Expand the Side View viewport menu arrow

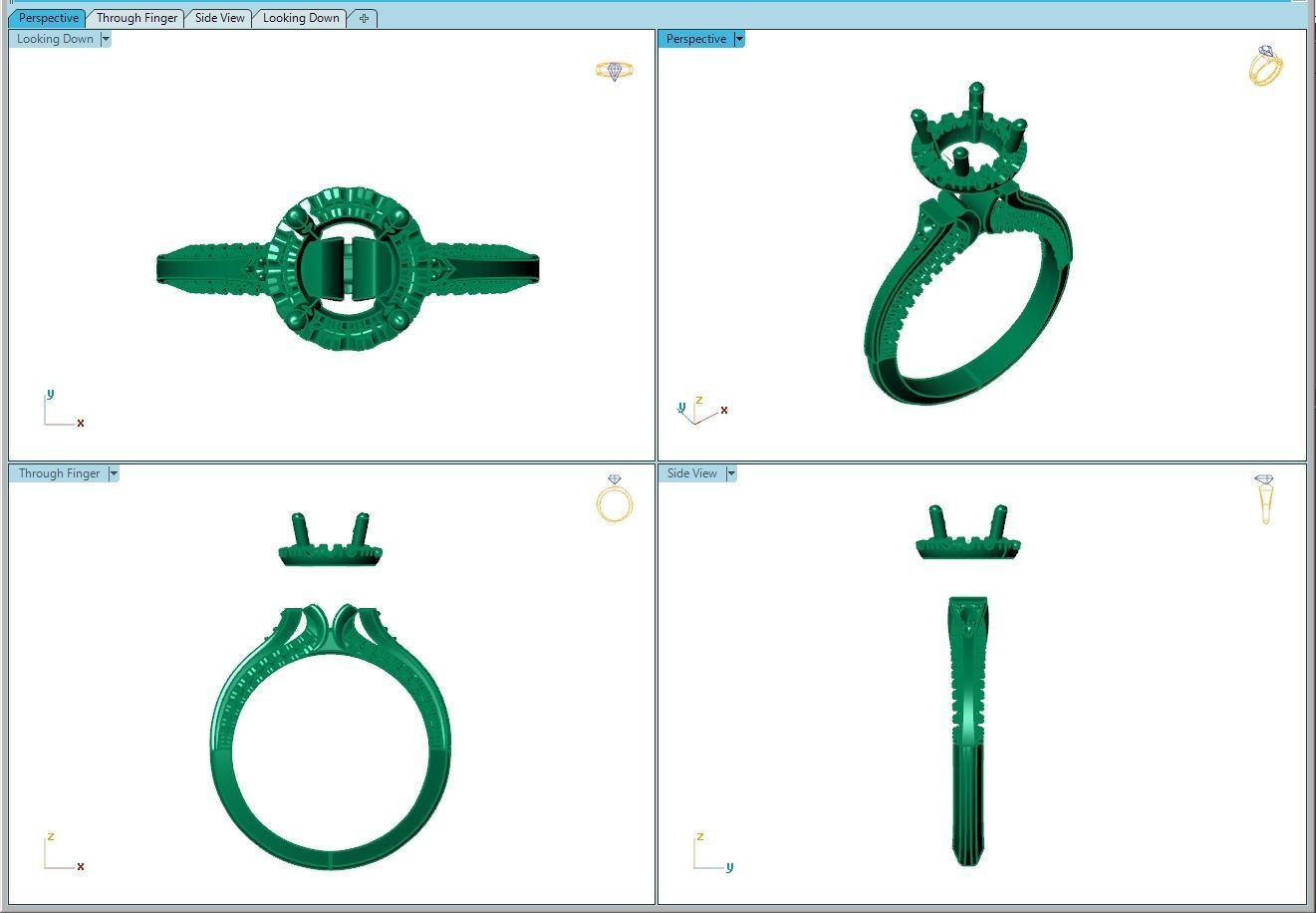click(731, 473)
